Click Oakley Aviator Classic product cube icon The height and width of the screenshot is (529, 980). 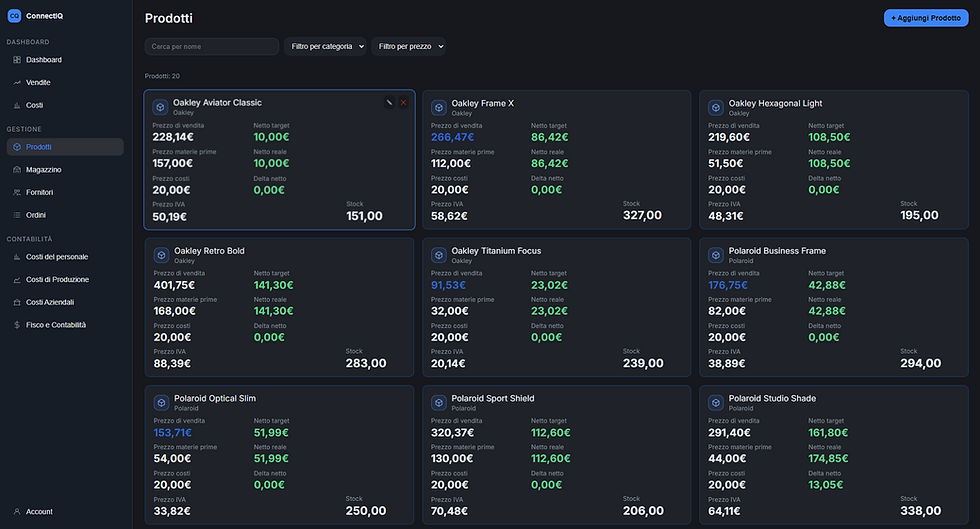160,107
